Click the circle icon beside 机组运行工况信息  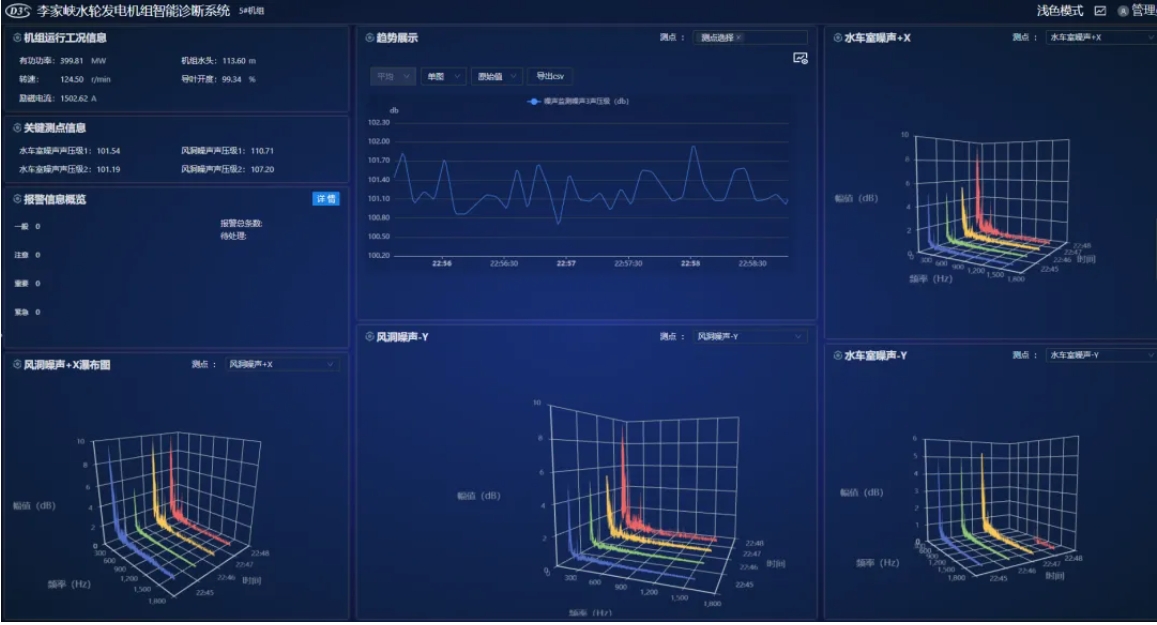pos(17,38)
